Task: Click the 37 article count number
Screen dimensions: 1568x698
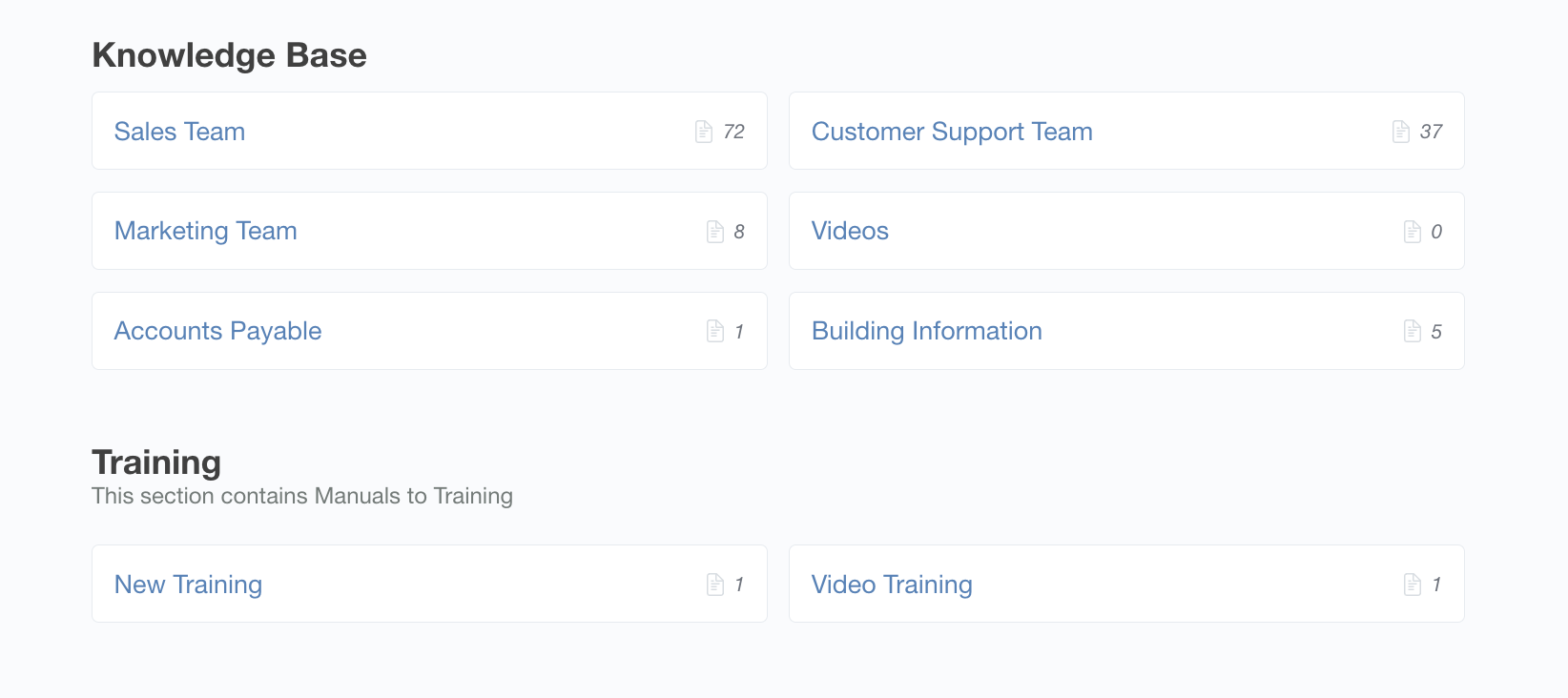Action: 1431,132
